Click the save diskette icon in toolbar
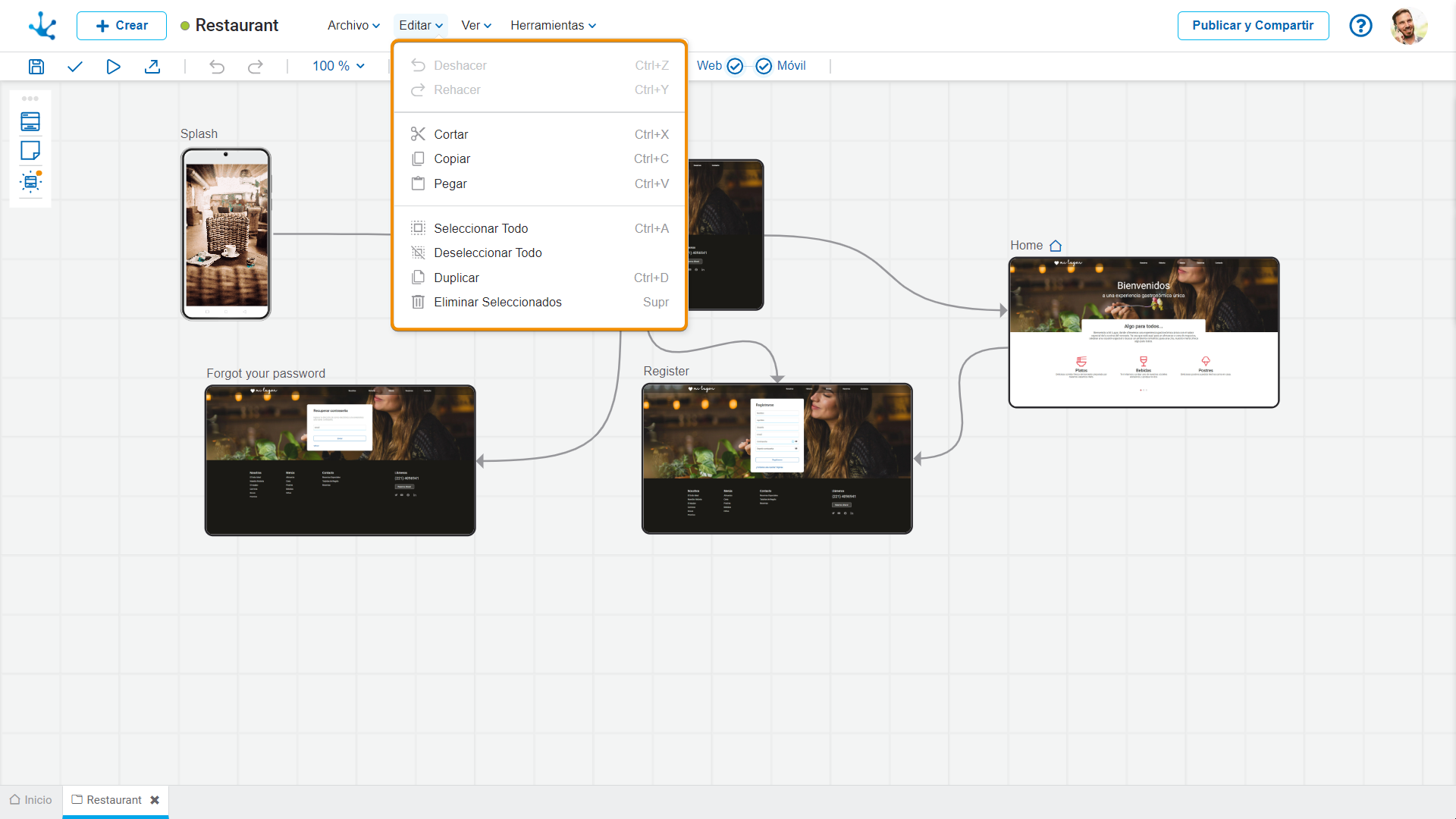Viewport: 1456px width, 819px height. pyautogui.click(x=36, y=67)
